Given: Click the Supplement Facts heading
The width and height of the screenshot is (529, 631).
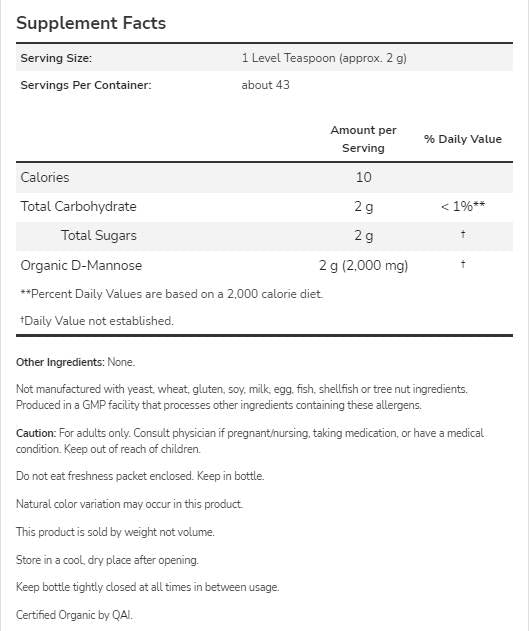Looking at the screenshot, I should [91, 23].
